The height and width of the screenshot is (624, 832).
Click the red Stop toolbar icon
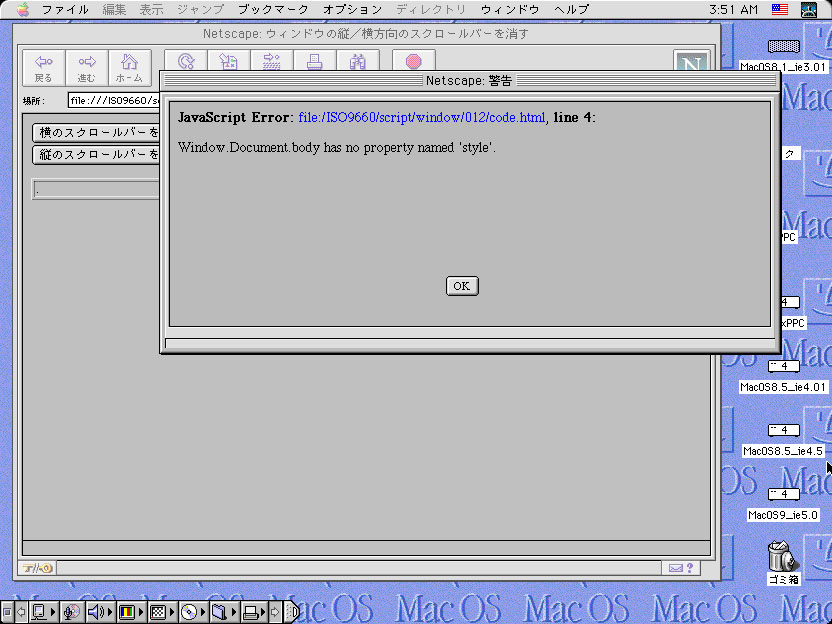click(x=414, y=60)
